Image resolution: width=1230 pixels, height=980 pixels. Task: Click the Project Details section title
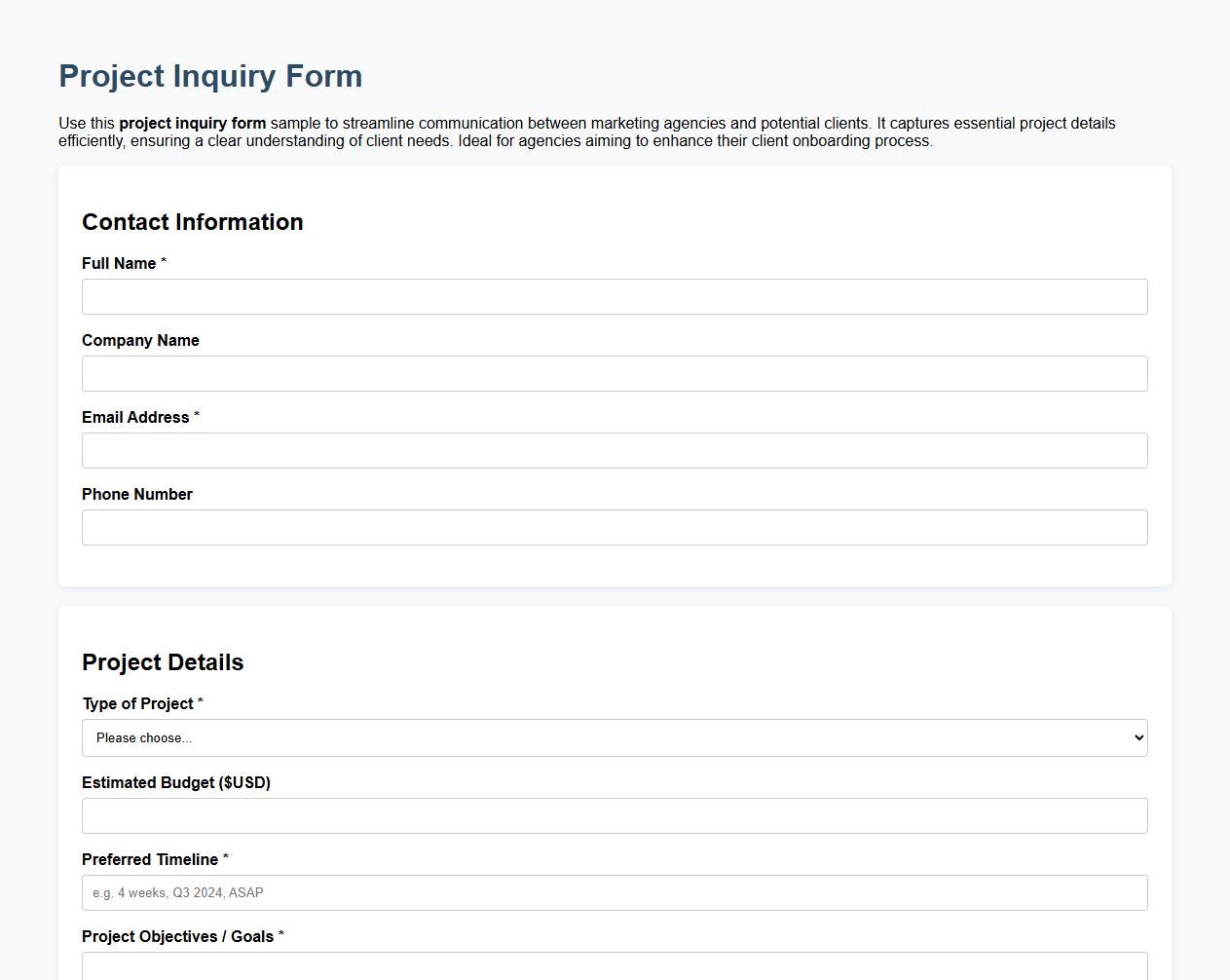click(x=163, y=662)
